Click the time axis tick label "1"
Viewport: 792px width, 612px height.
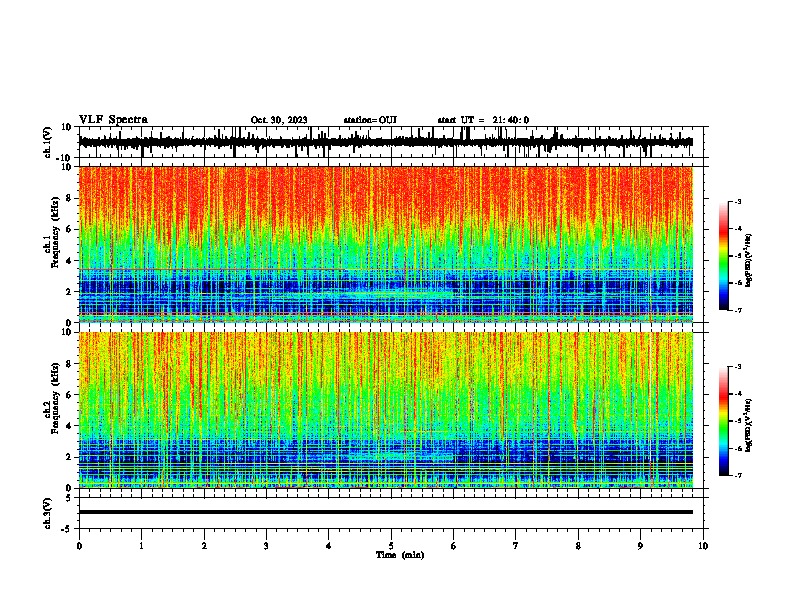point(141,546)
